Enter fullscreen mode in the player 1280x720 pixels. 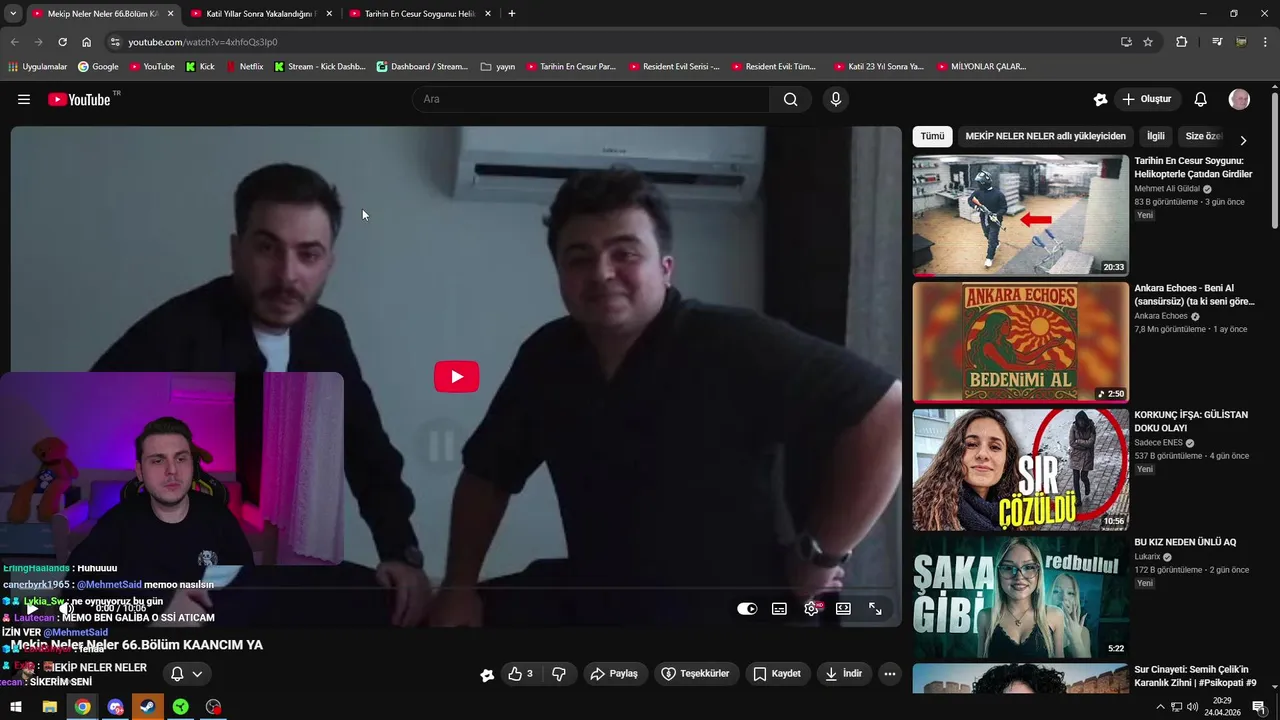(875, 608)
